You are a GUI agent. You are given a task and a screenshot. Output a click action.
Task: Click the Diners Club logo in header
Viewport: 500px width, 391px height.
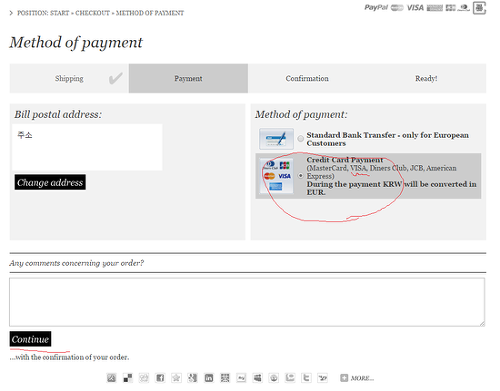463,8
